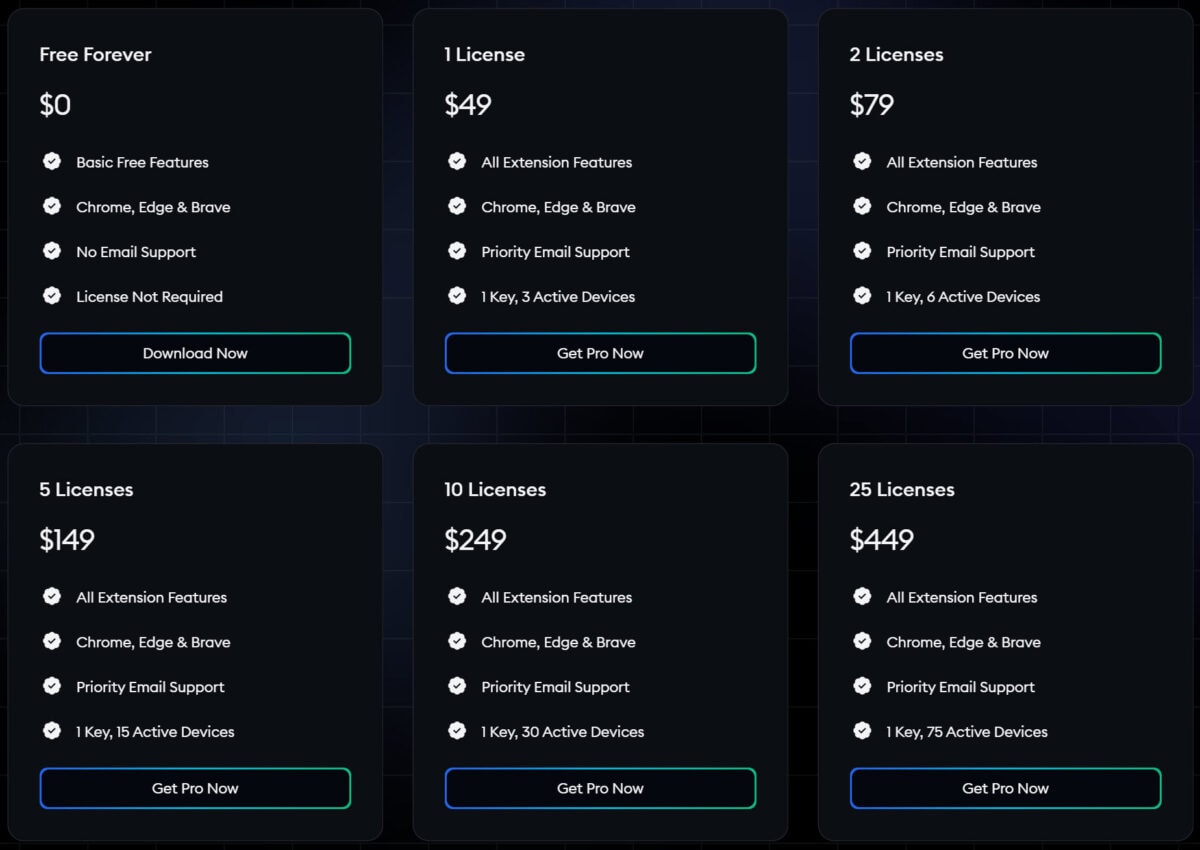This screenshot has width=1200, height=850.
Task: Click the $149 price in 5 Licenses card
Action: point(67,540)
